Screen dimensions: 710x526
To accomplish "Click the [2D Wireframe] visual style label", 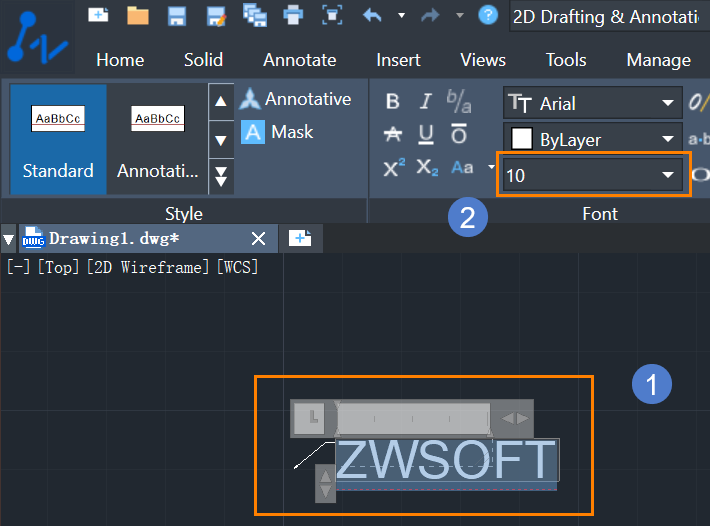I will point(148,267).
